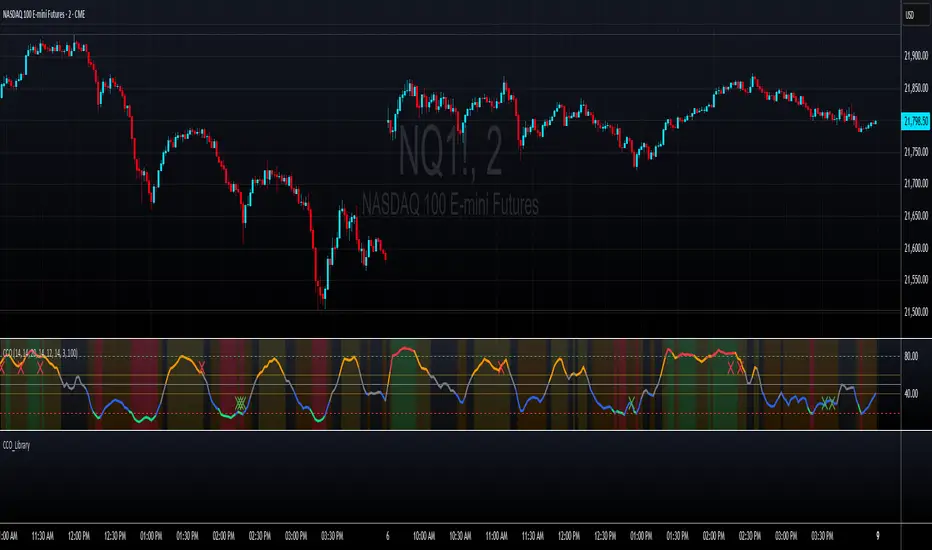Click the 21,900.00 price scale label

pos(916,56)
